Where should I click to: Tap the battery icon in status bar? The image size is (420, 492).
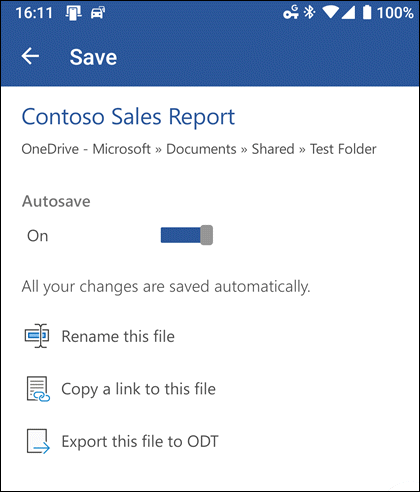click(367, 13)
